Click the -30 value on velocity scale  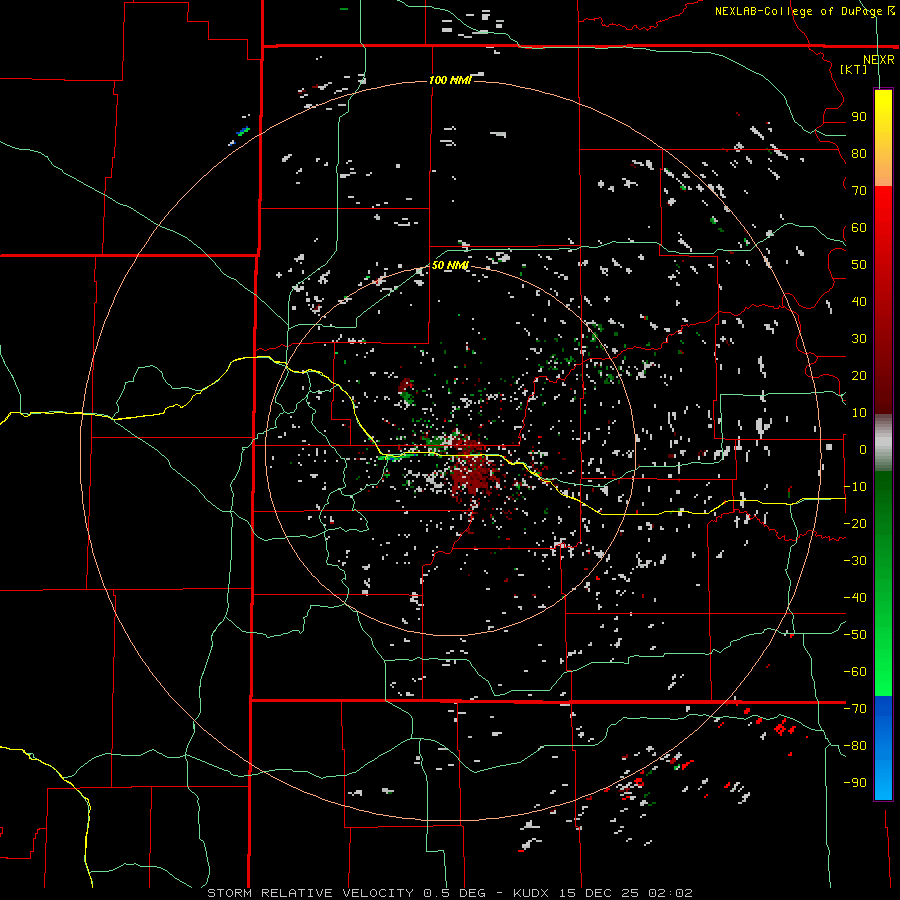pos(855,560)
